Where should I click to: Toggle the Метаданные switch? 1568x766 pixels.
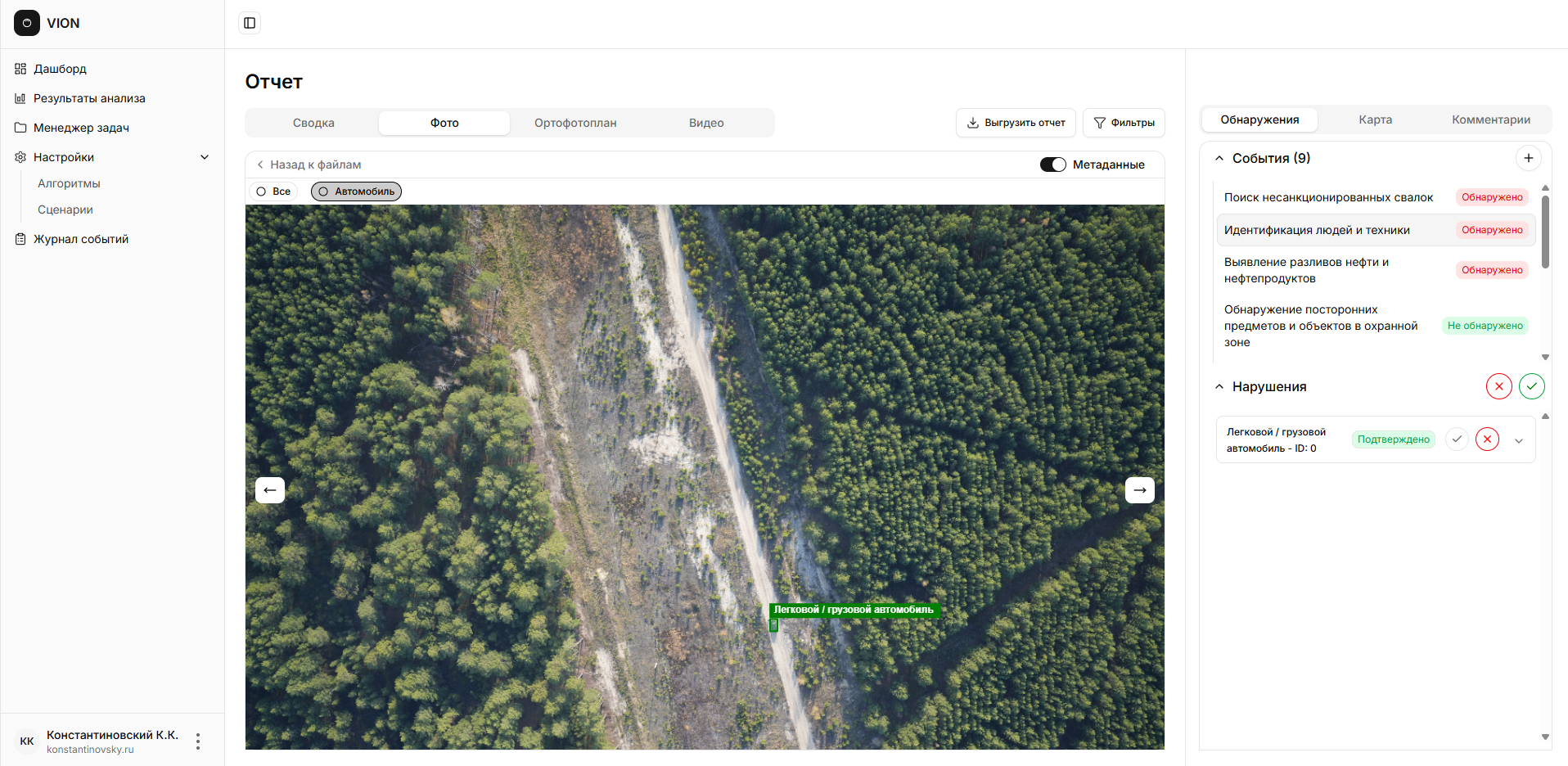click(x=1052, y=164)
